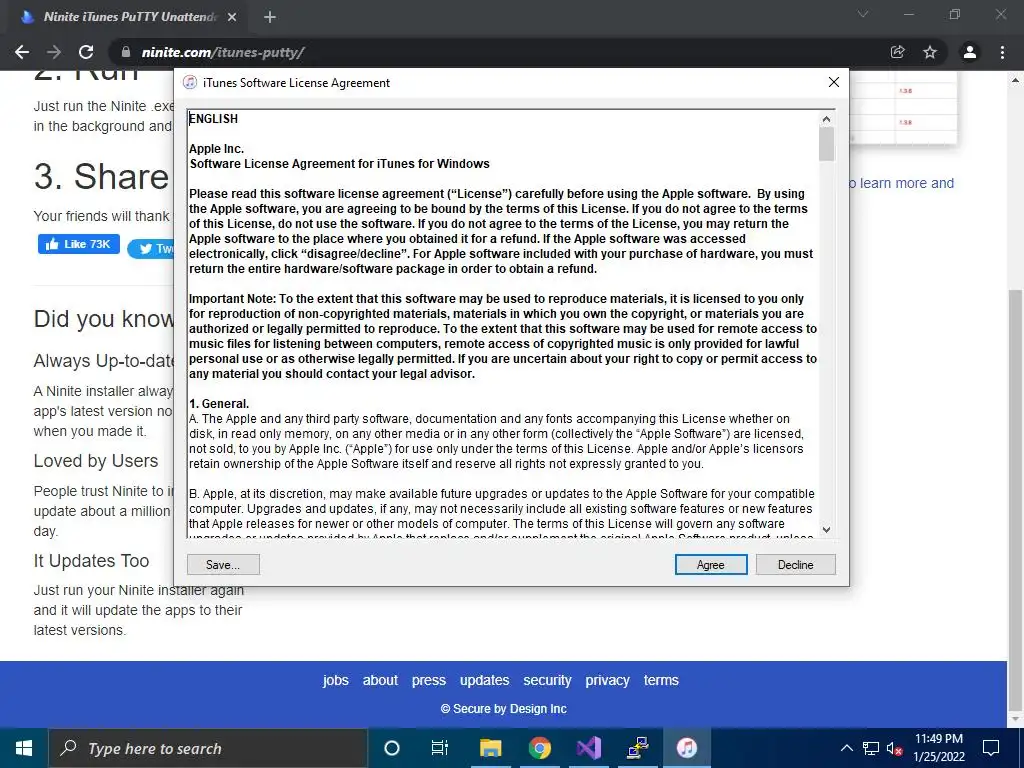Click the Chrome forward arrow
Image resolution: width=1024 pixels, height=768 pixels.
point(54,52)
